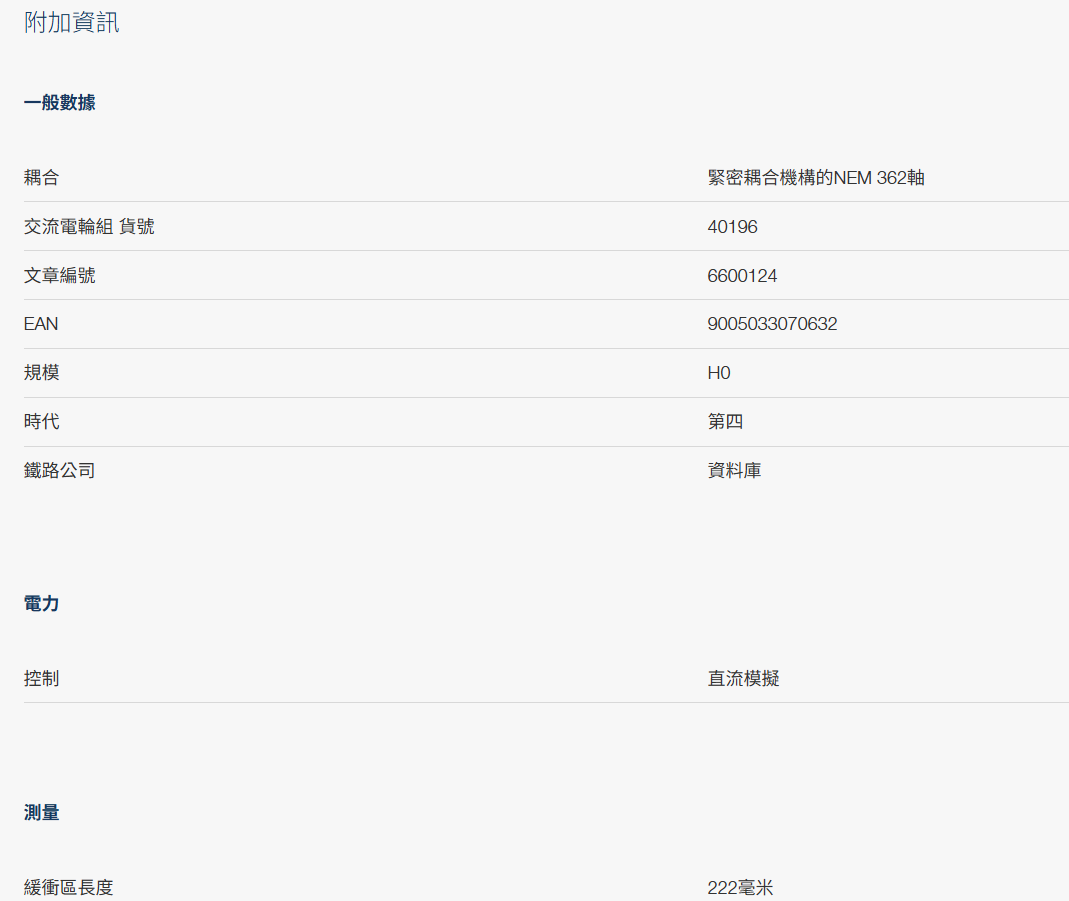1069x901 pixels.
Task: Click the 規模 row label
Action: click(x=40, y=372)
